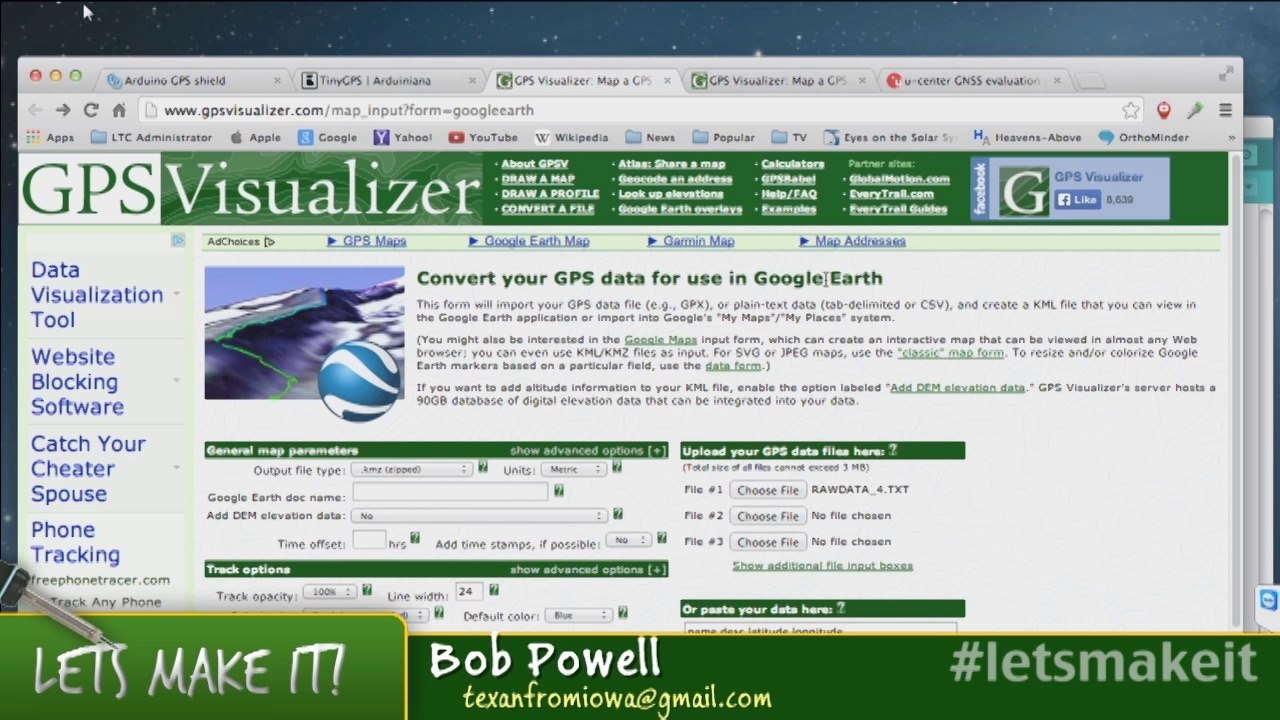
Task: Expand advanced options under Track options
Action: [x=588, y=570]
